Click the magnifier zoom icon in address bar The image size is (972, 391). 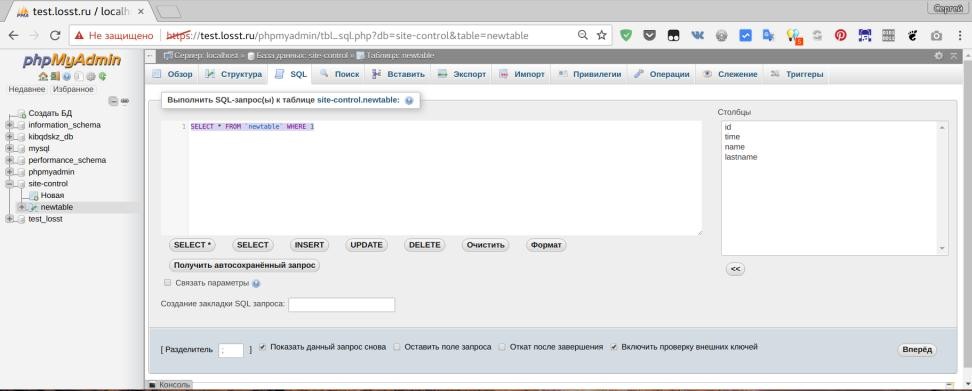(583, 35)
